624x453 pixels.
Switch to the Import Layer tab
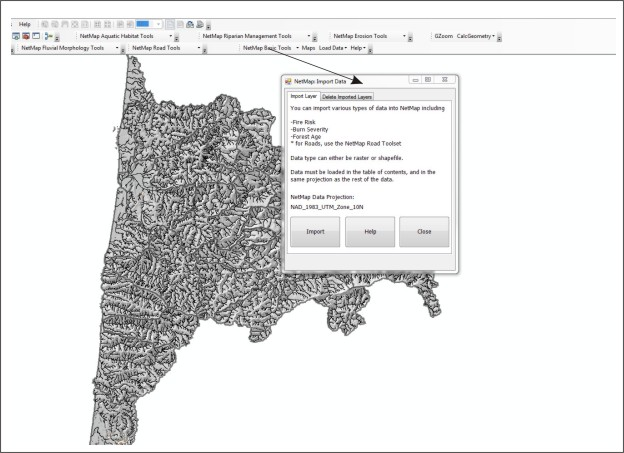point(303,97)
